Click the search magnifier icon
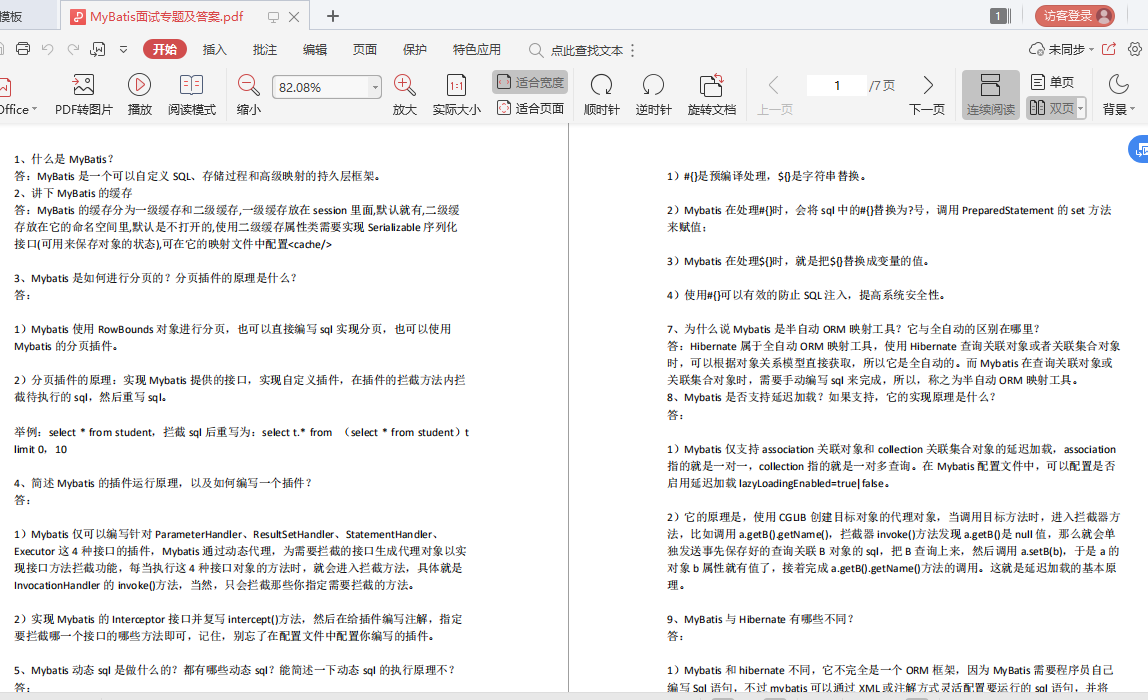Image resolution: width=1148 pixels, height=700 pixels. pos(536,50)
